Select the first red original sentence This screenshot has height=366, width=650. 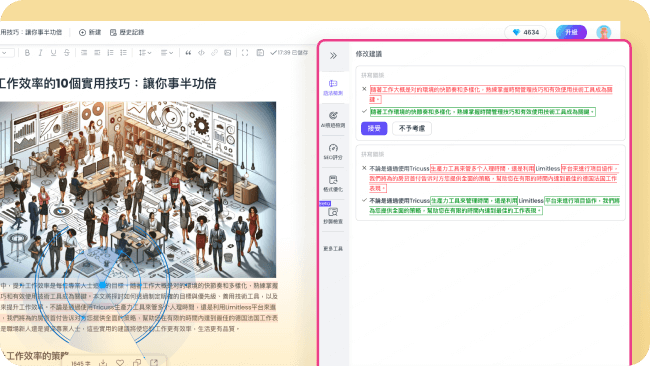[491, 94]
